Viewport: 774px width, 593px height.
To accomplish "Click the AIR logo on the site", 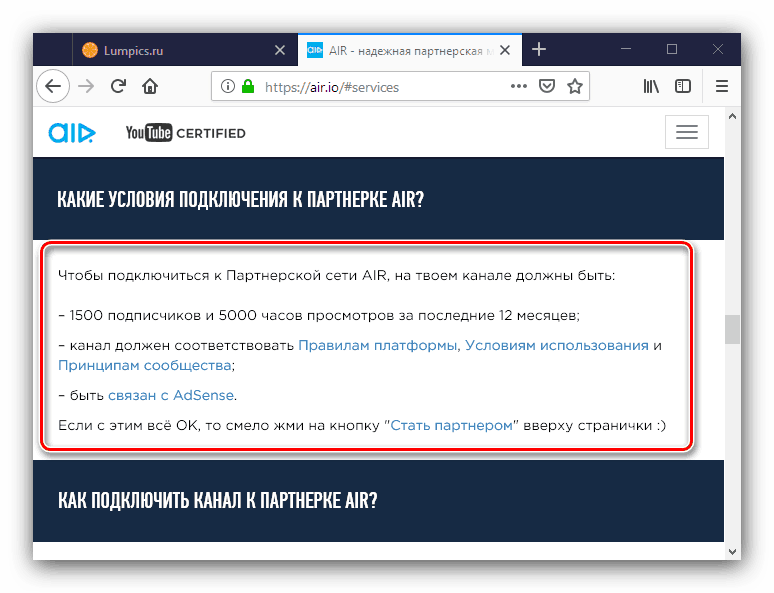I will 72,133.
